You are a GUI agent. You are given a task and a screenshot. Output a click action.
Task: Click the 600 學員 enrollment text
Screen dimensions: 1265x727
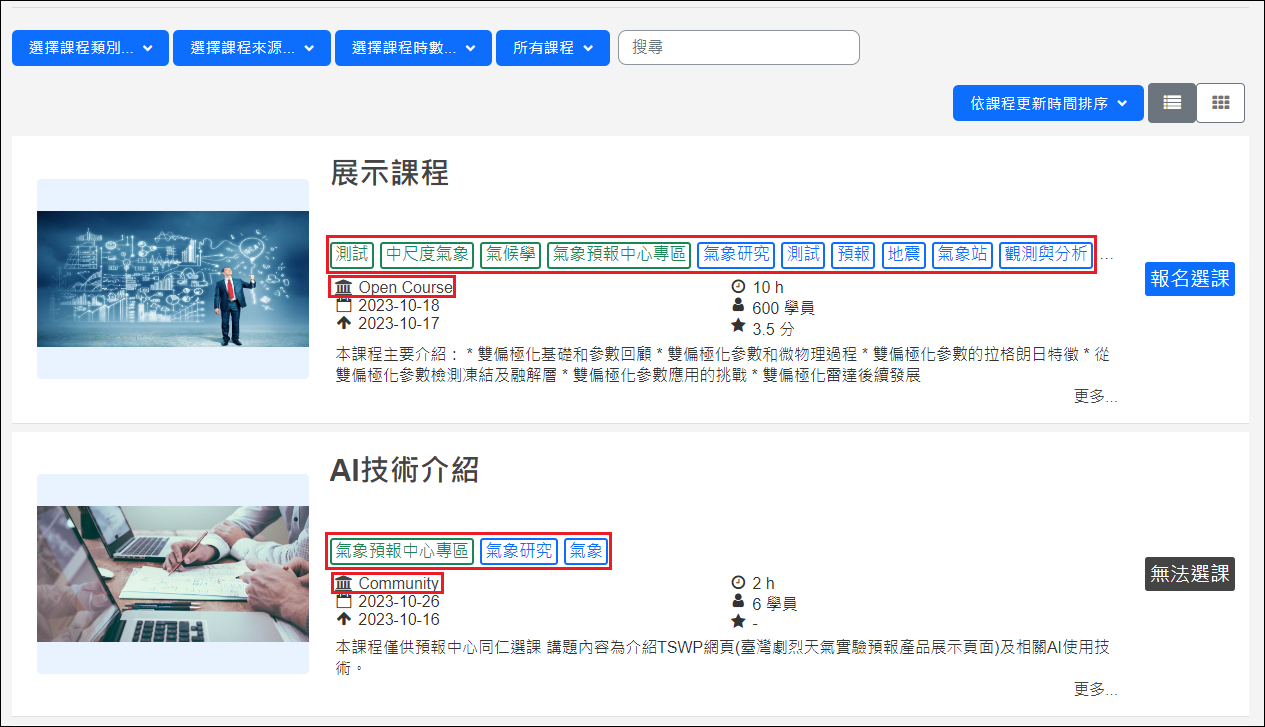[x=783, y=308]
